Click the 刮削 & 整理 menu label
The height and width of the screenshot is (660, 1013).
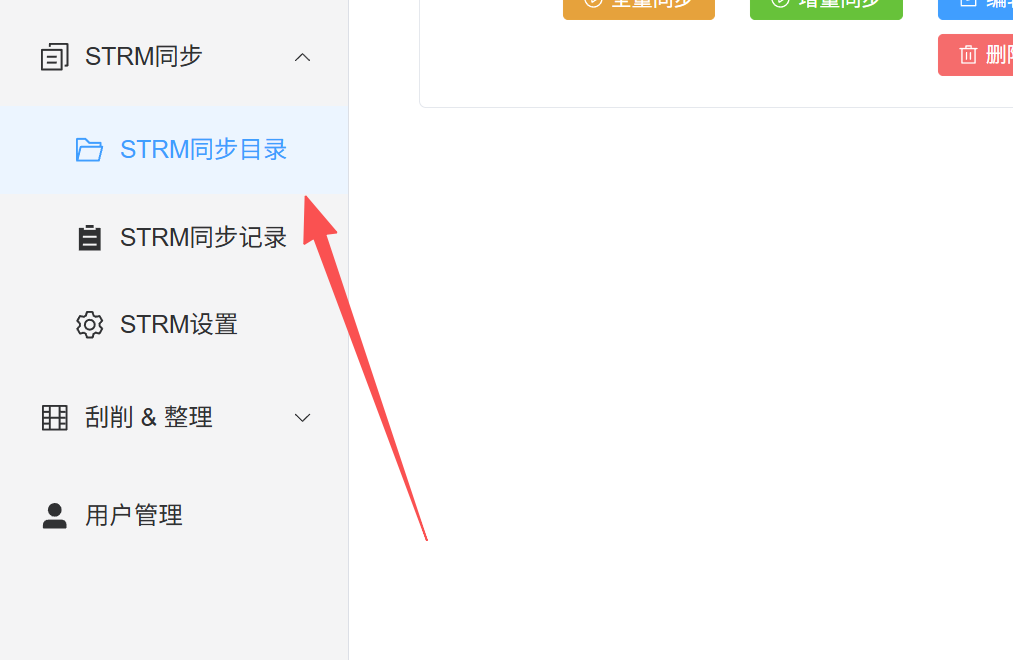(x=149, y=418)
